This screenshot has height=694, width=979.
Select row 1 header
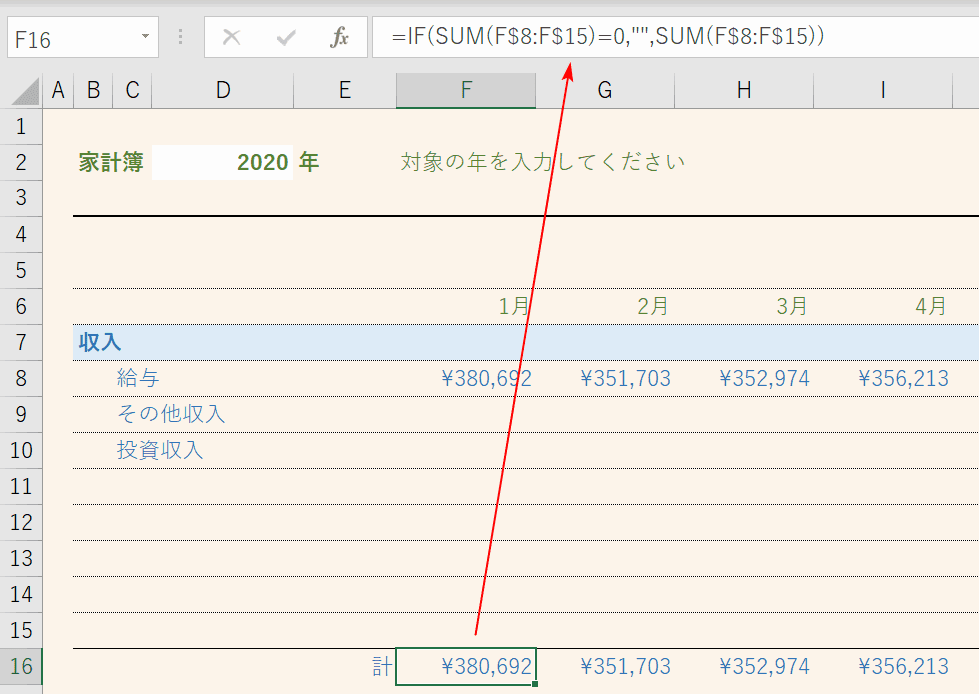click(21, 127)
